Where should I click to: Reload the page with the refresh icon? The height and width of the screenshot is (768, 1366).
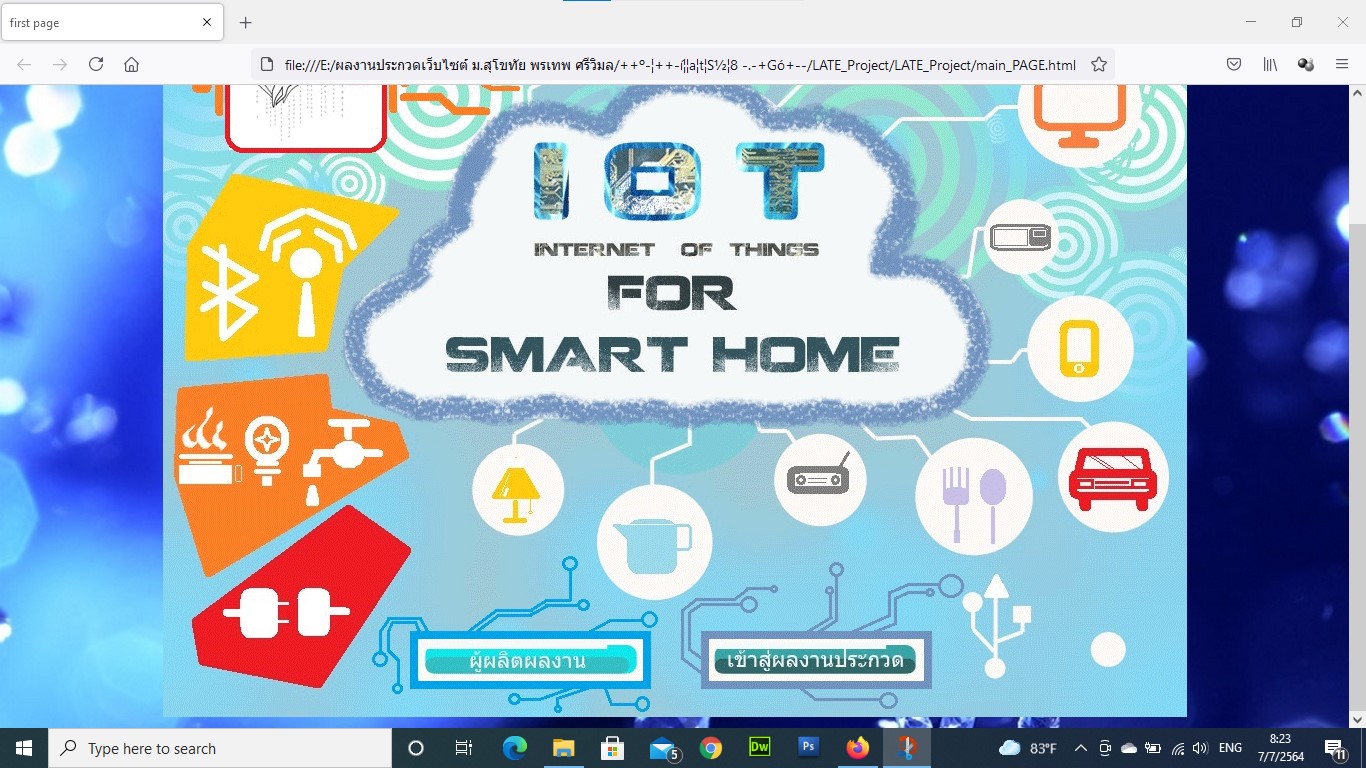(x=96, y=64)
